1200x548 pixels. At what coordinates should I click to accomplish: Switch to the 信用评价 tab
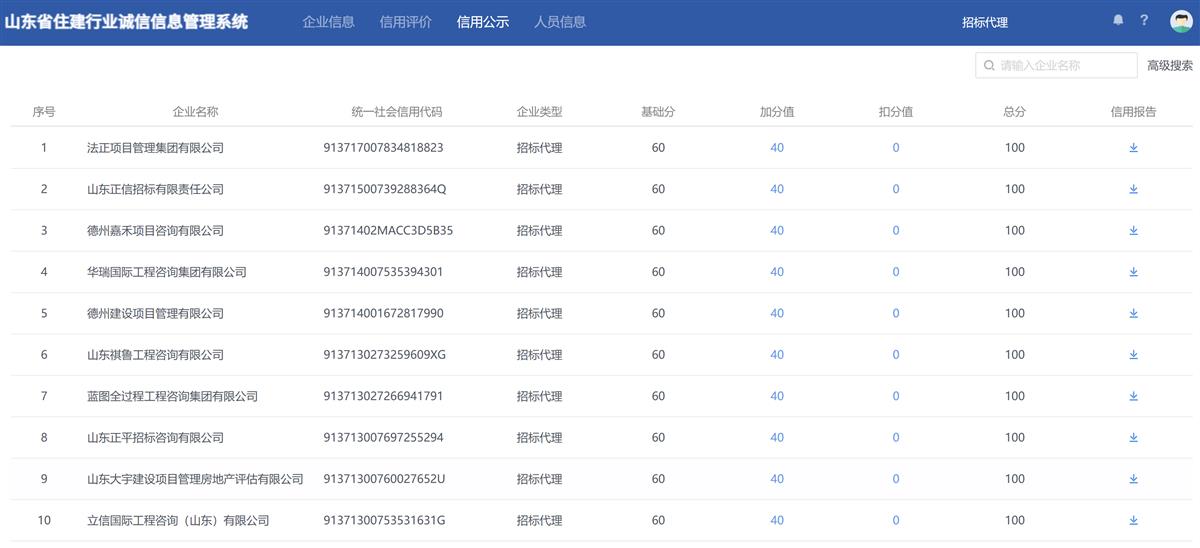click(405, 22)
